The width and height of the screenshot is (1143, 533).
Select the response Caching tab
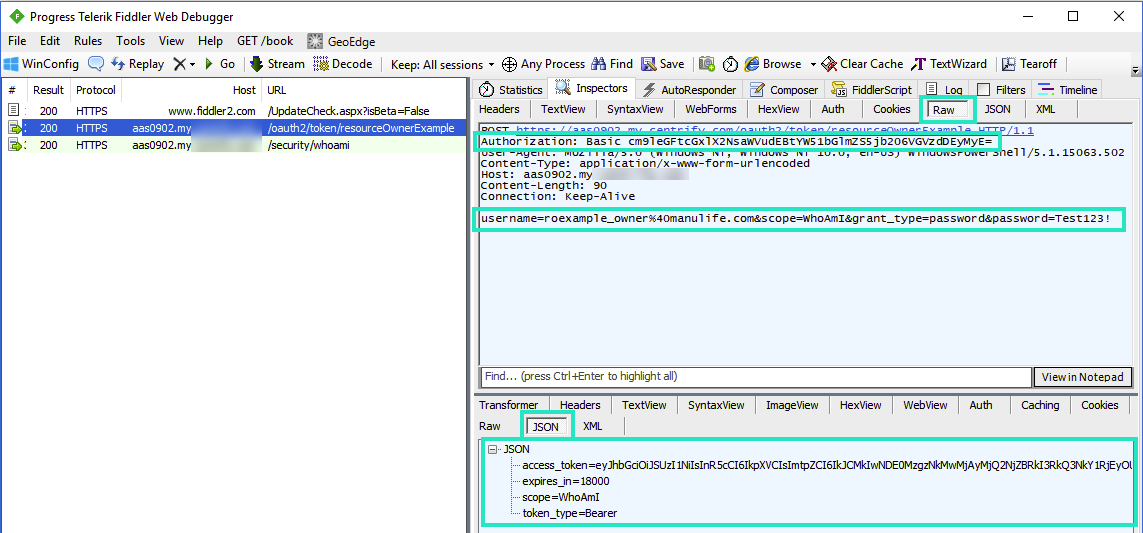coord(1040,405)
